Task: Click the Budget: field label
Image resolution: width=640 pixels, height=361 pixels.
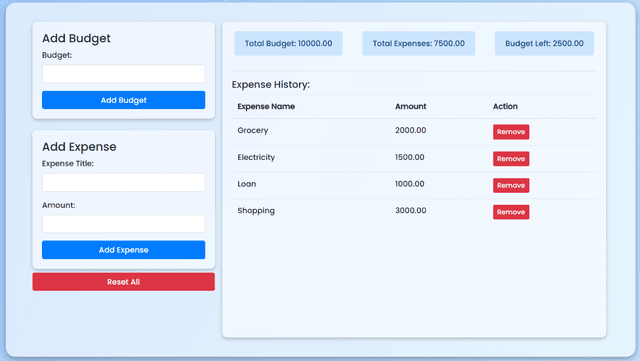Action: pos(57,55)
